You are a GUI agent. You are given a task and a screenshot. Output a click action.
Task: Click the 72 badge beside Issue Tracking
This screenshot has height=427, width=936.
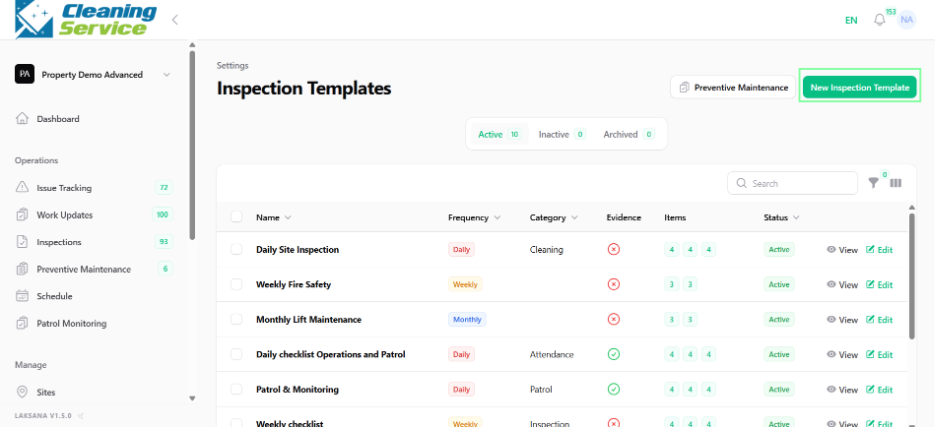[164, 188]
